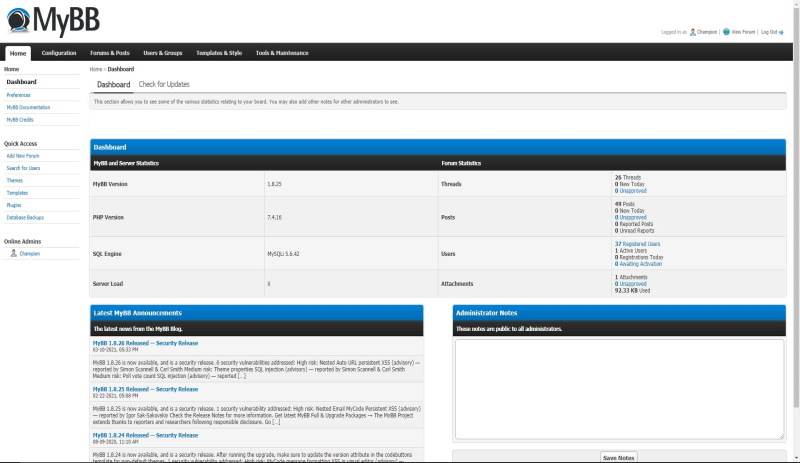Click Champion under Online Admins

[x=30, y=254]
